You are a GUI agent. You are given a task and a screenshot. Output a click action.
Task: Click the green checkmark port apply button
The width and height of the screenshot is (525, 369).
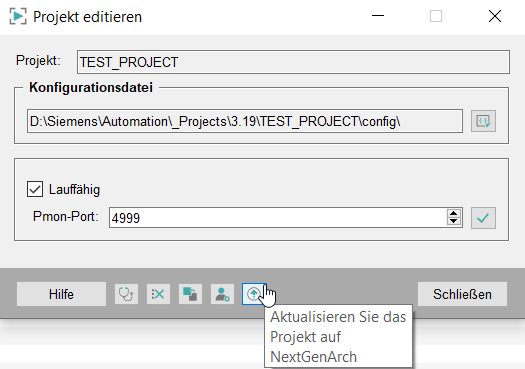pyautogui.click(x=483, y=218)
